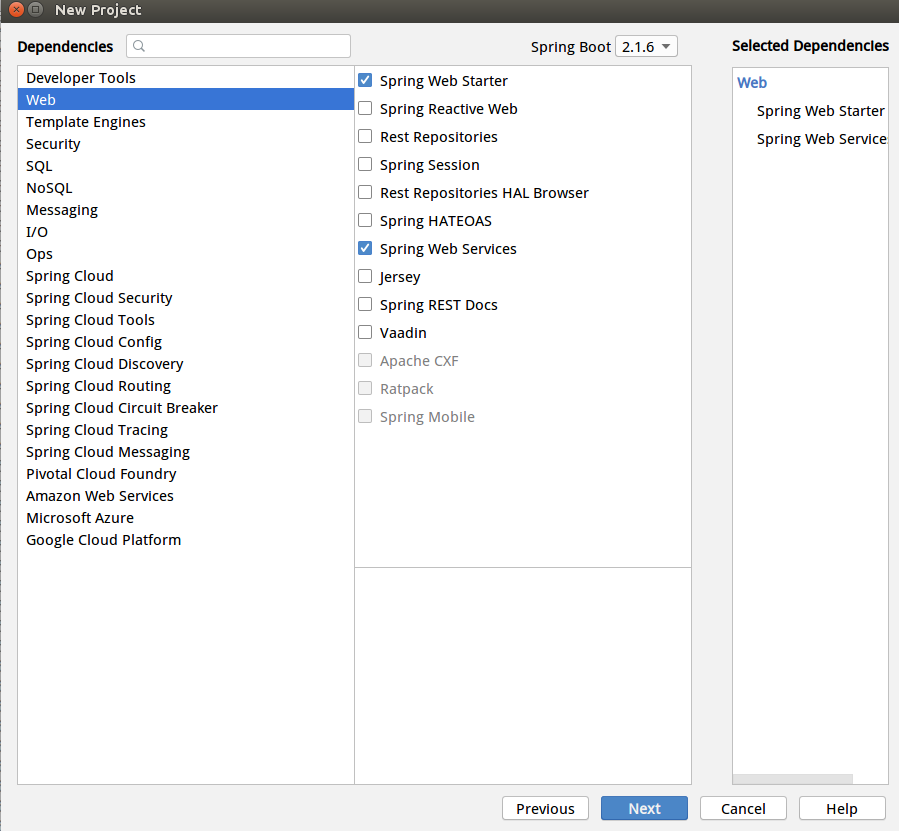Tick the Rest Repositories checkbox
Screen dimensions: 899x831
[x=365, y=136]
